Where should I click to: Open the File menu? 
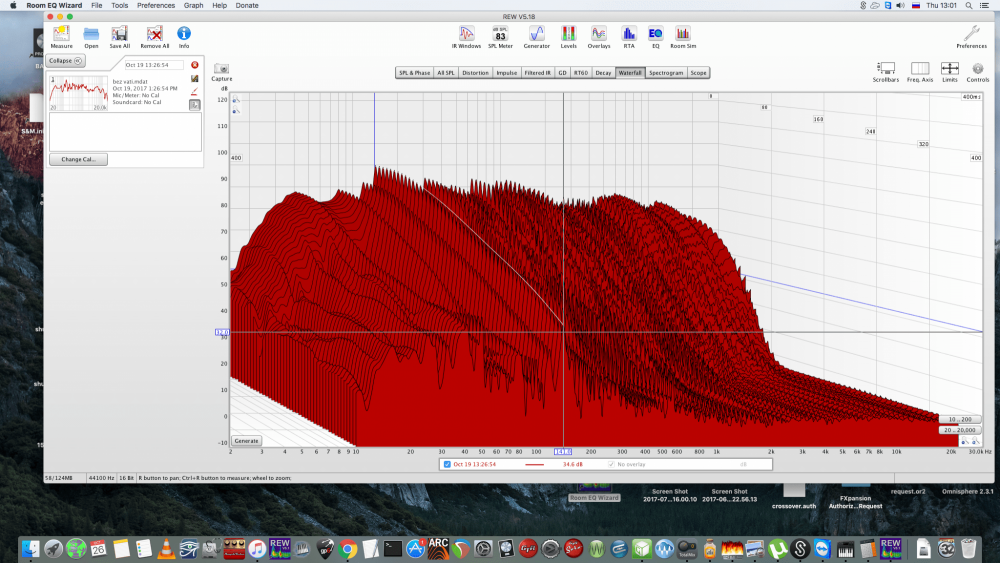(x=96, y=5)
